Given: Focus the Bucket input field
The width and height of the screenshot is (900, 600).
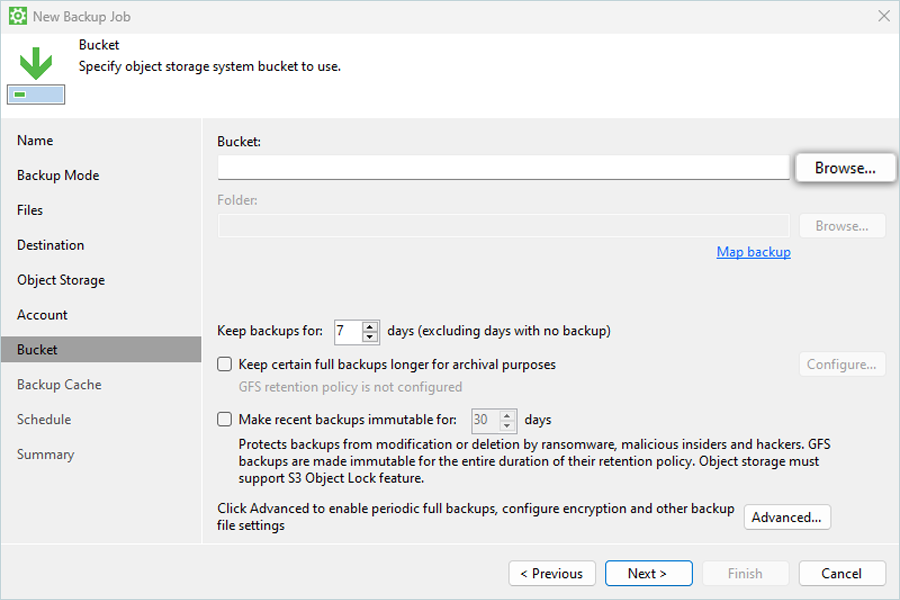Looking at the screenshot, I should (503, 168).
